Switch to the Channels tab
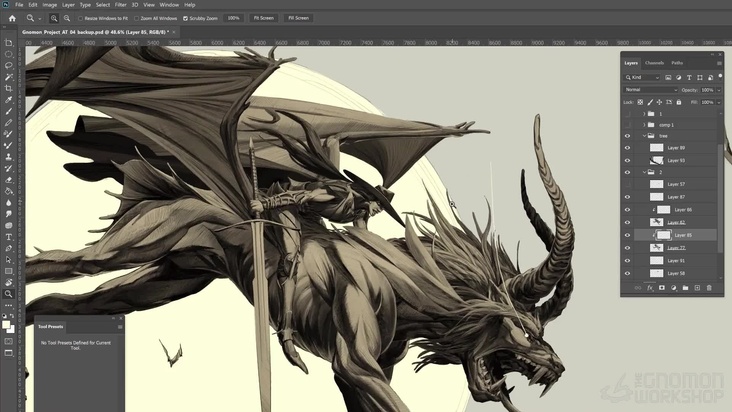 (x=654, y=63)
